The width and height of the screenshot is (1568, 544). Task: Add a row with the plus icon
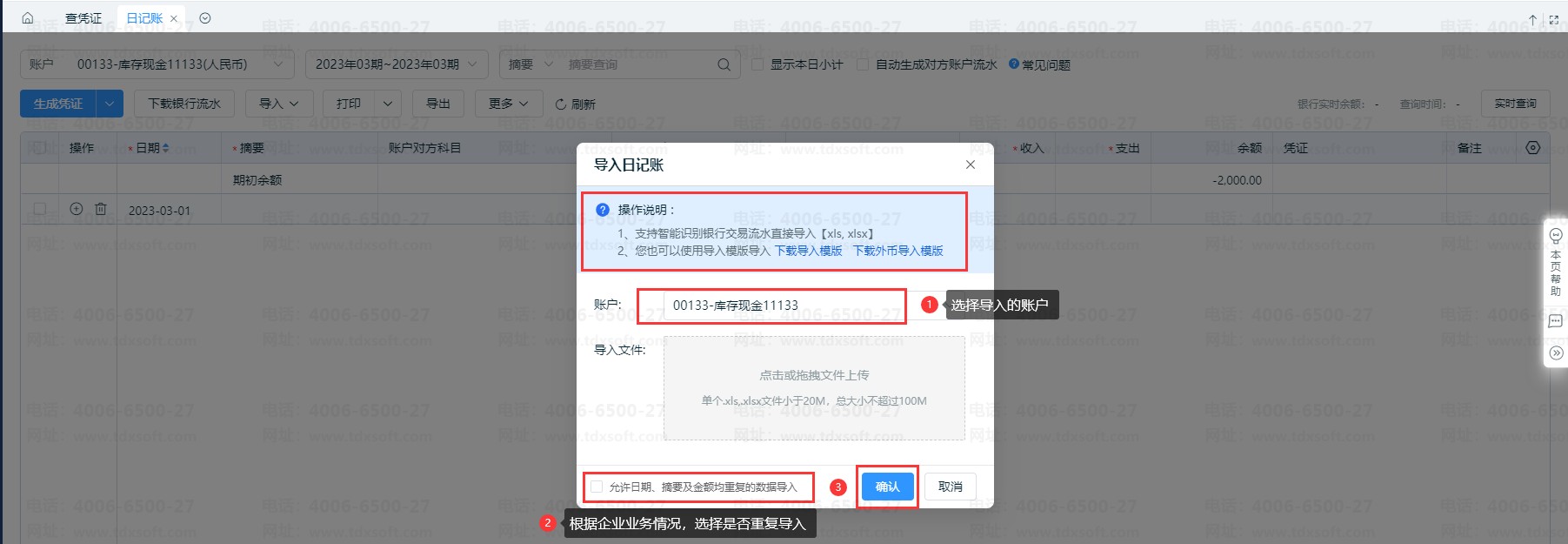click(x=76, y=209)
